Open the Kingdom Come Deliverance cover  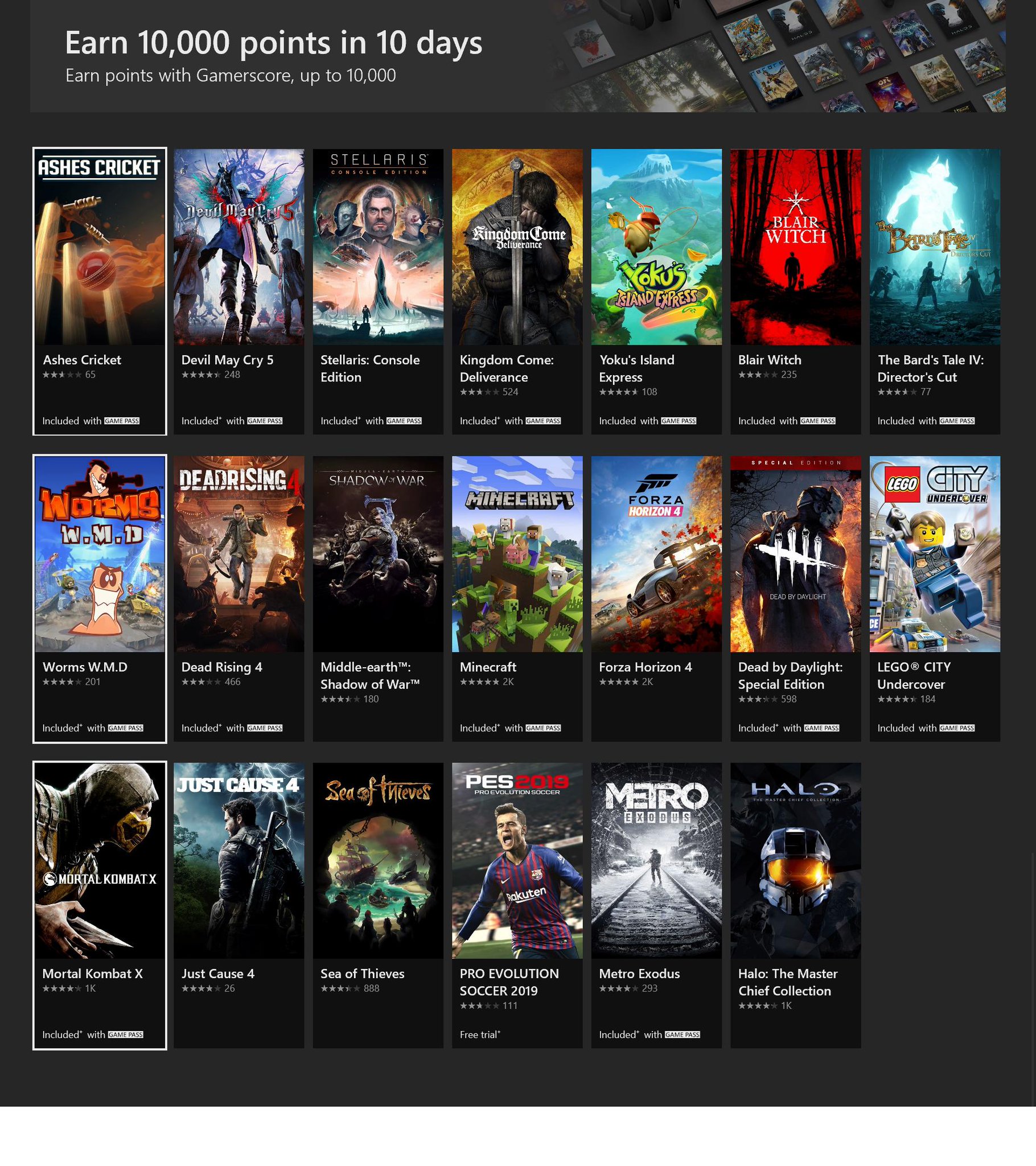click(x=517, y=247)
